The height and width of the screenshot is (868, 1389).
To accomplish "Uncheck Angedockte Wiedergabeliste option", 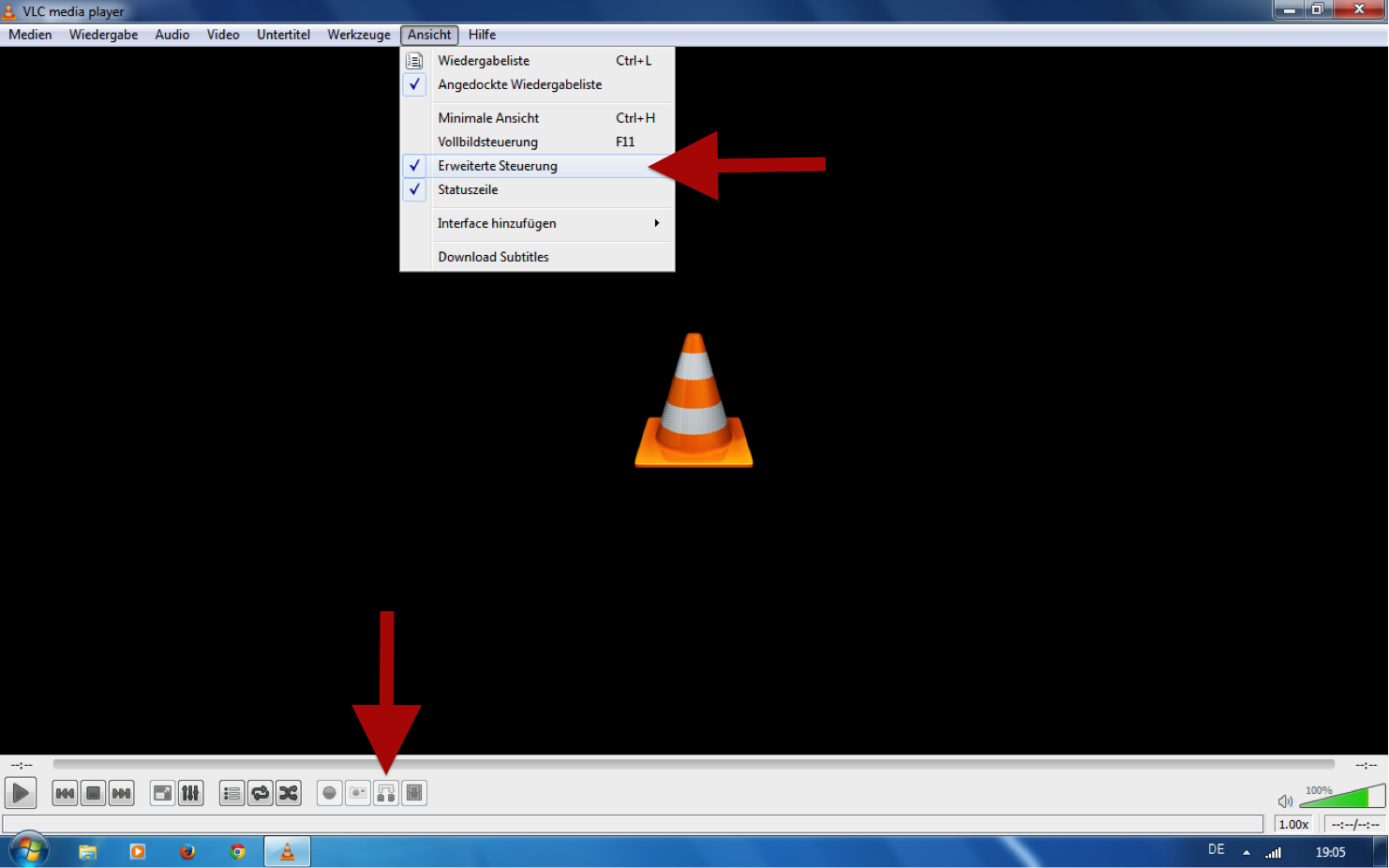I will coord(537,84).
